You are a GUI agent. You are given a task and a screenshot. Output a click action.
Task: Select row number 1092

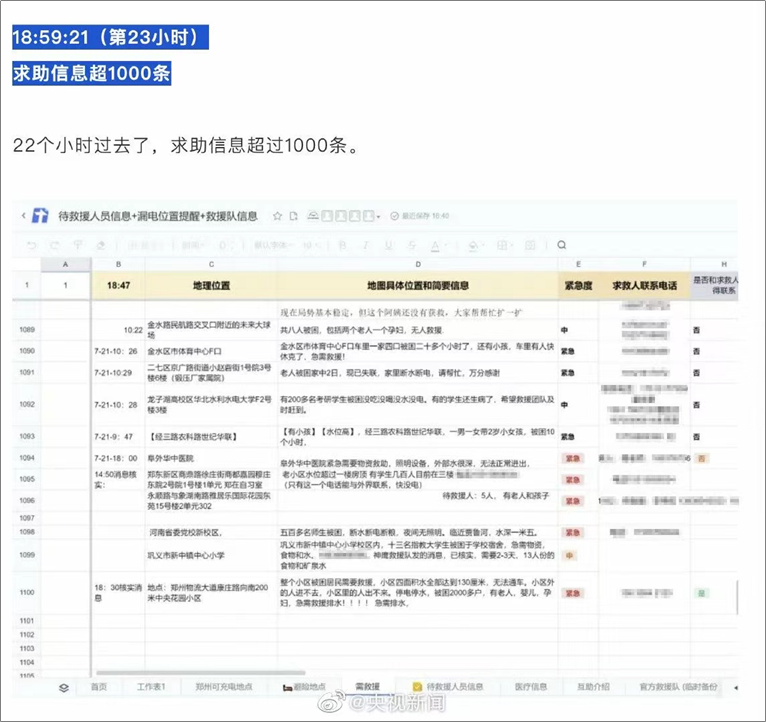(27, 404)
